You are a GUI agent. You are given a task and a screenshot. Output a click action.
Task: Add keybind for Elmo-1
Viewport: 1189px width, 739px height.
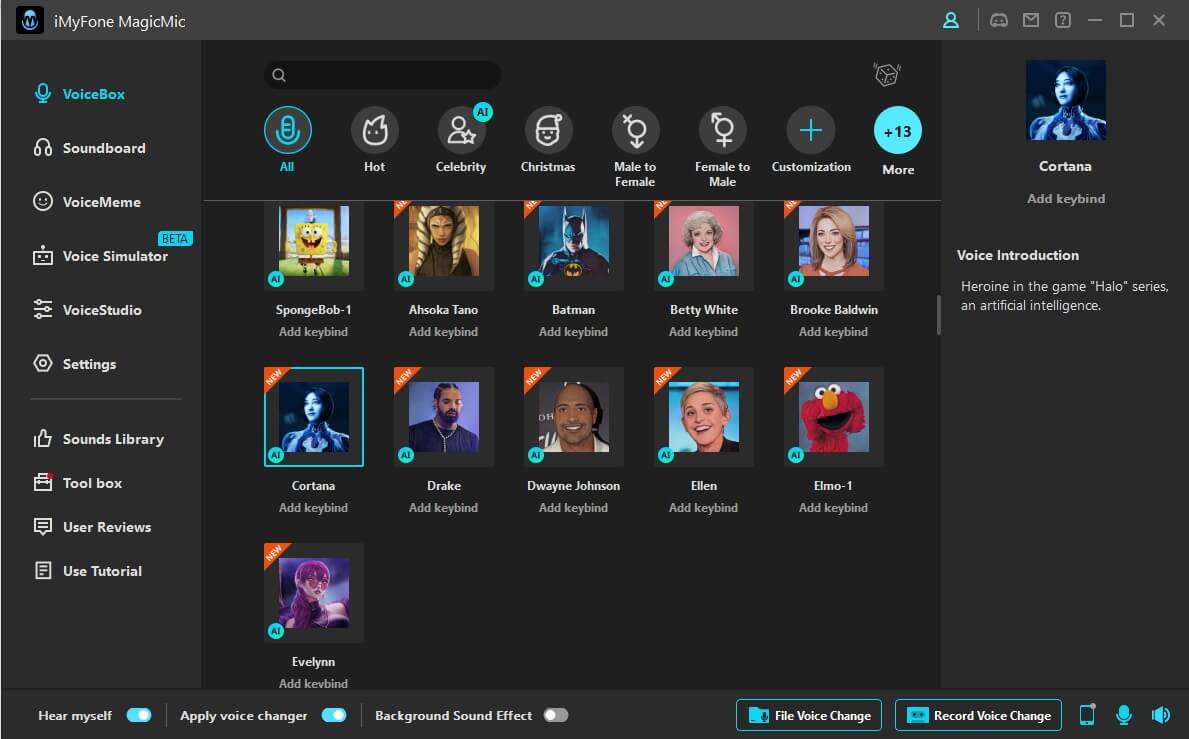pyautogui.click(x=833, y=508)
